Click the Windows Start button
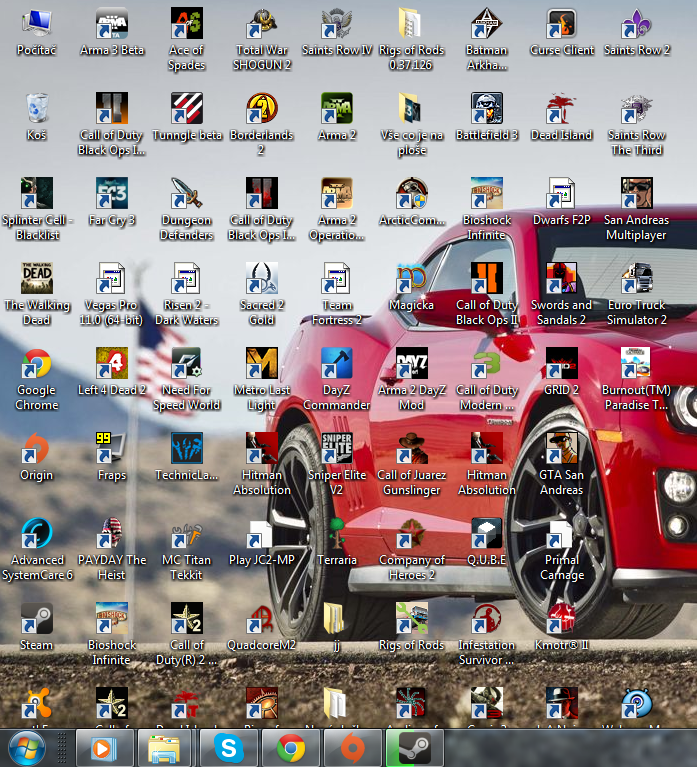Image resolution: width=697 pixels, height=767 pixels. tap(26, 747)
